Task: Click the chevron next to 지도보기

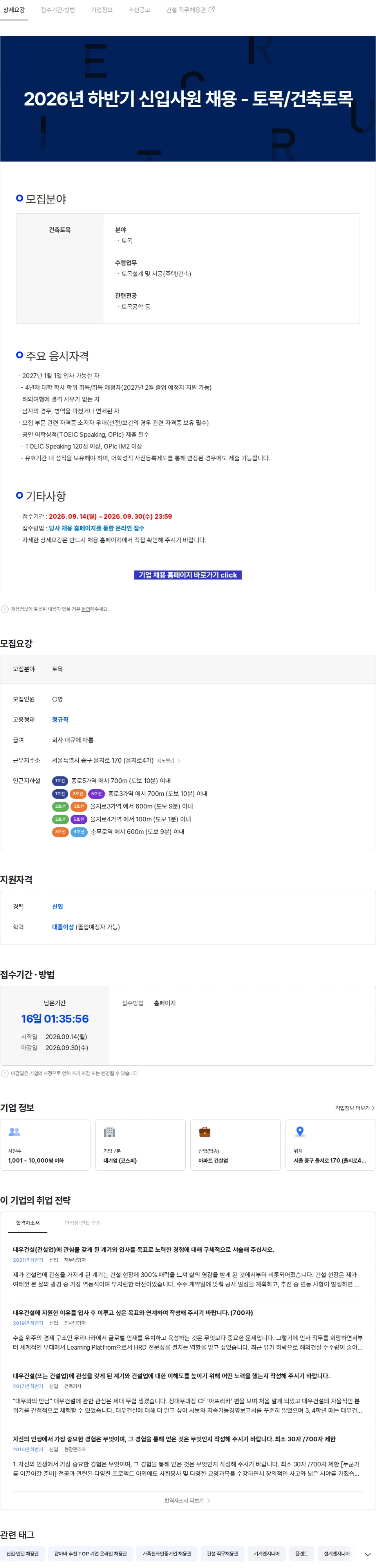Action: tap(179, 760)
